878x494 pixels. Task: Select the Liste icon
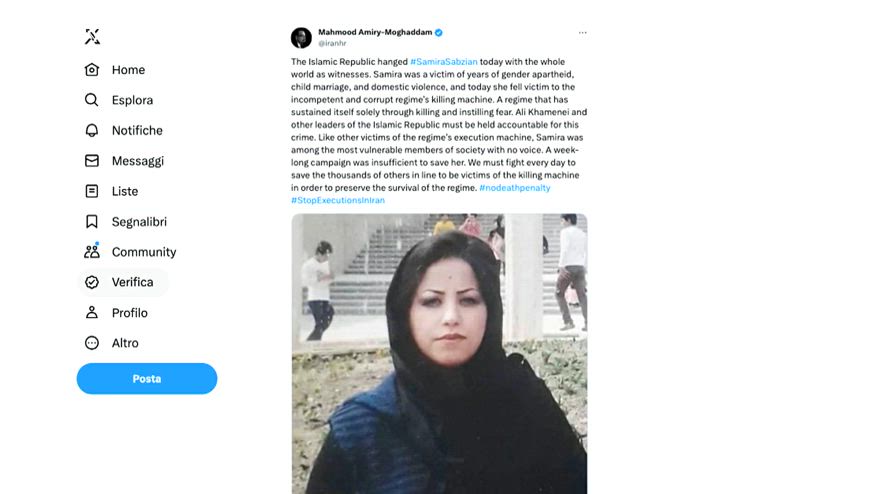point(92,191)
